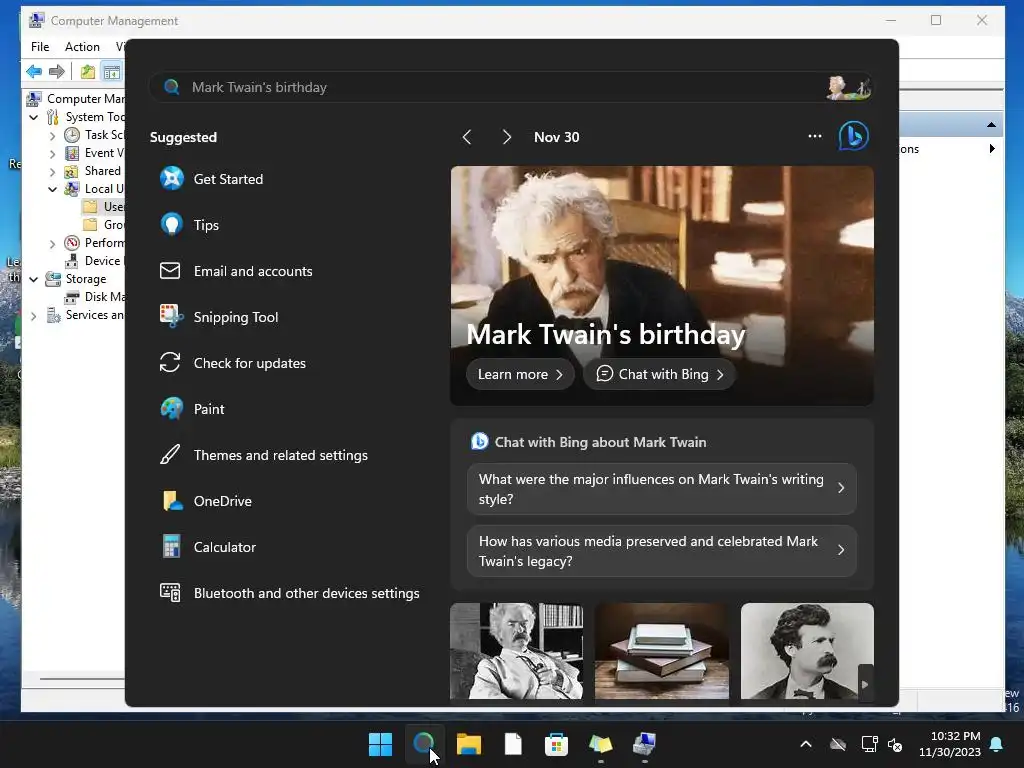The width and height of the screenshot is (1024, 768).
Task: Click Computer Management taskbar icon
Action: pyautogui.click(x=645, y=744)
